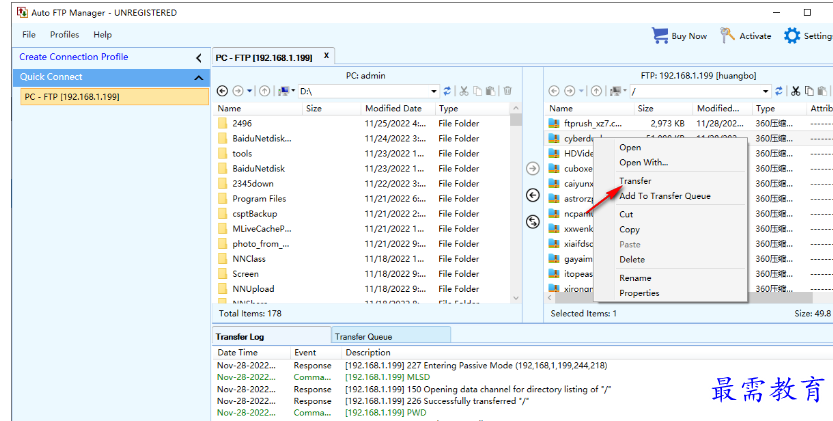Viewport: 833px width, 421px height.
Task: Click the transfer left arrow button
Action: coord(532,195)
